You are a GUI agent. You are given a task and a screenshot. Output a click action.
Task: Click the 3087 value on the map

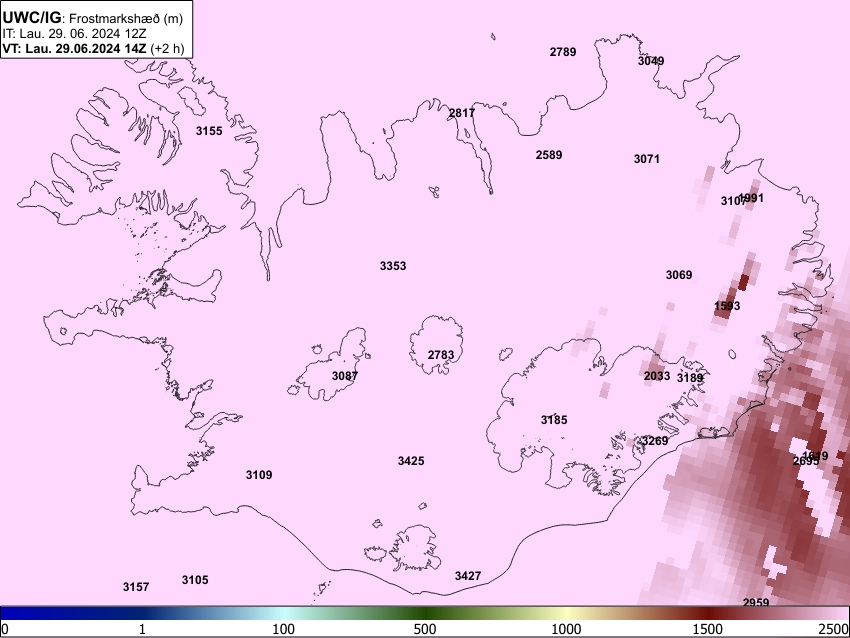[345, 376]
